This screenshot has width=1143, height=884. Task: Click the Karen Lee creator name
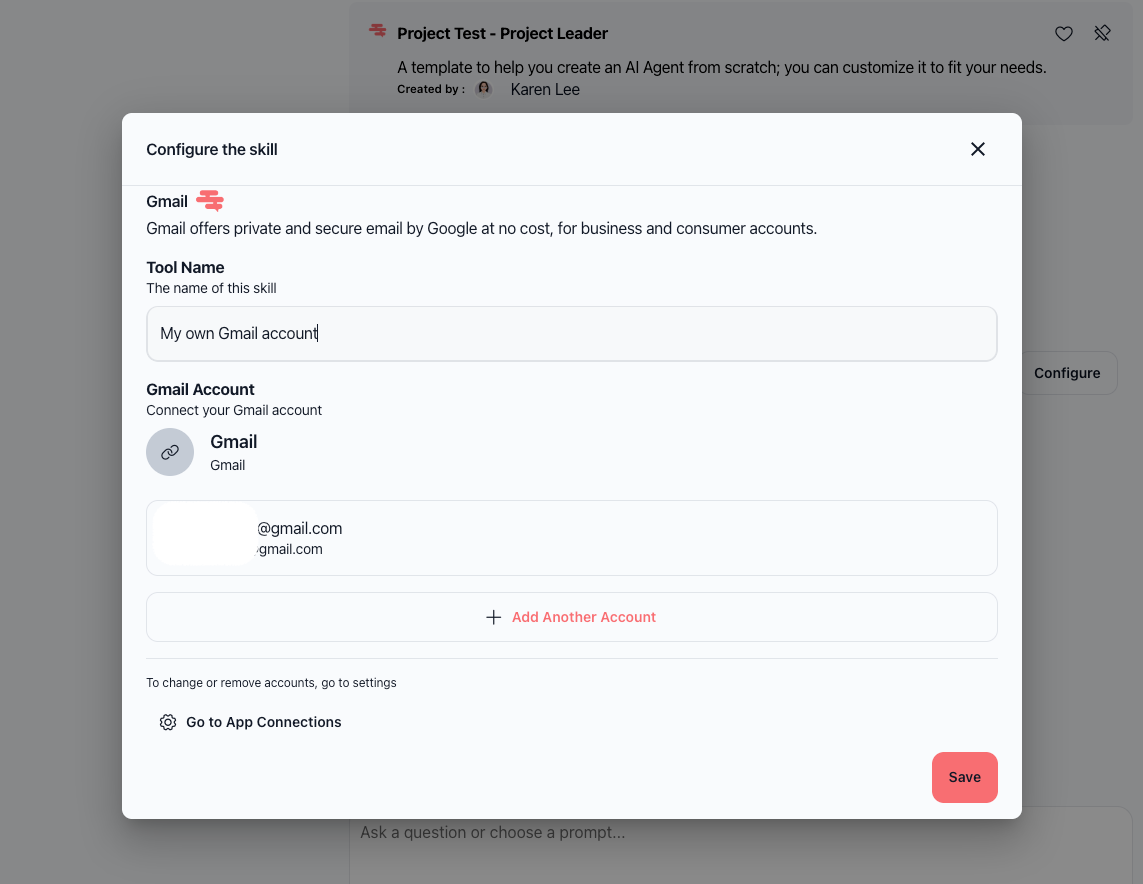click(545, 90)
